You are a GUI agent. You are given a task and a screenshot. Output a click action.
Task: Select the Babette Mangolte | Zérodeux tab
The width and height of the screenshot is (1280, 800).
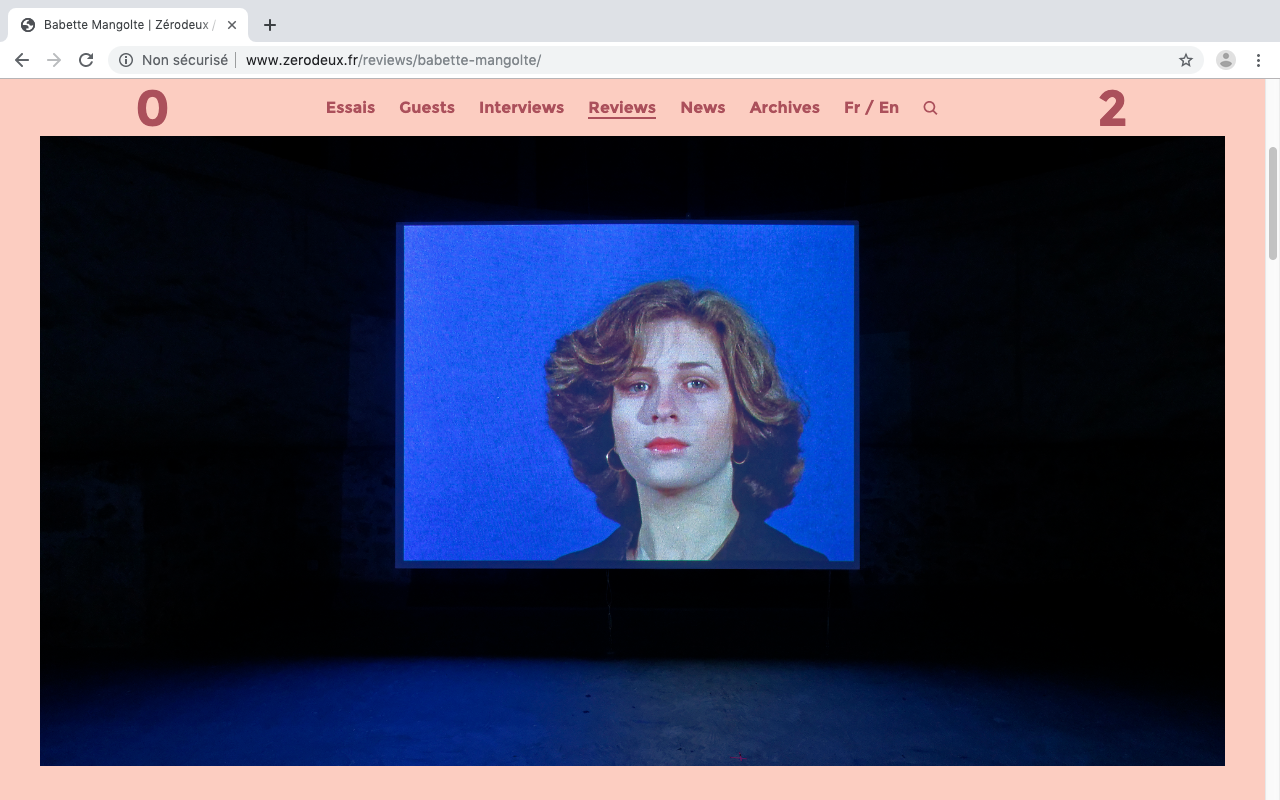pyautogui.click(x=128, y=25)
